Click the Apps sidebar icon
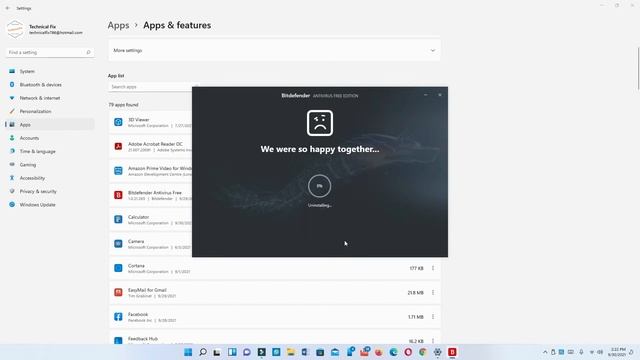Image resolution: width=640 pixels, height=360 pixels. [x=12, y=124]
